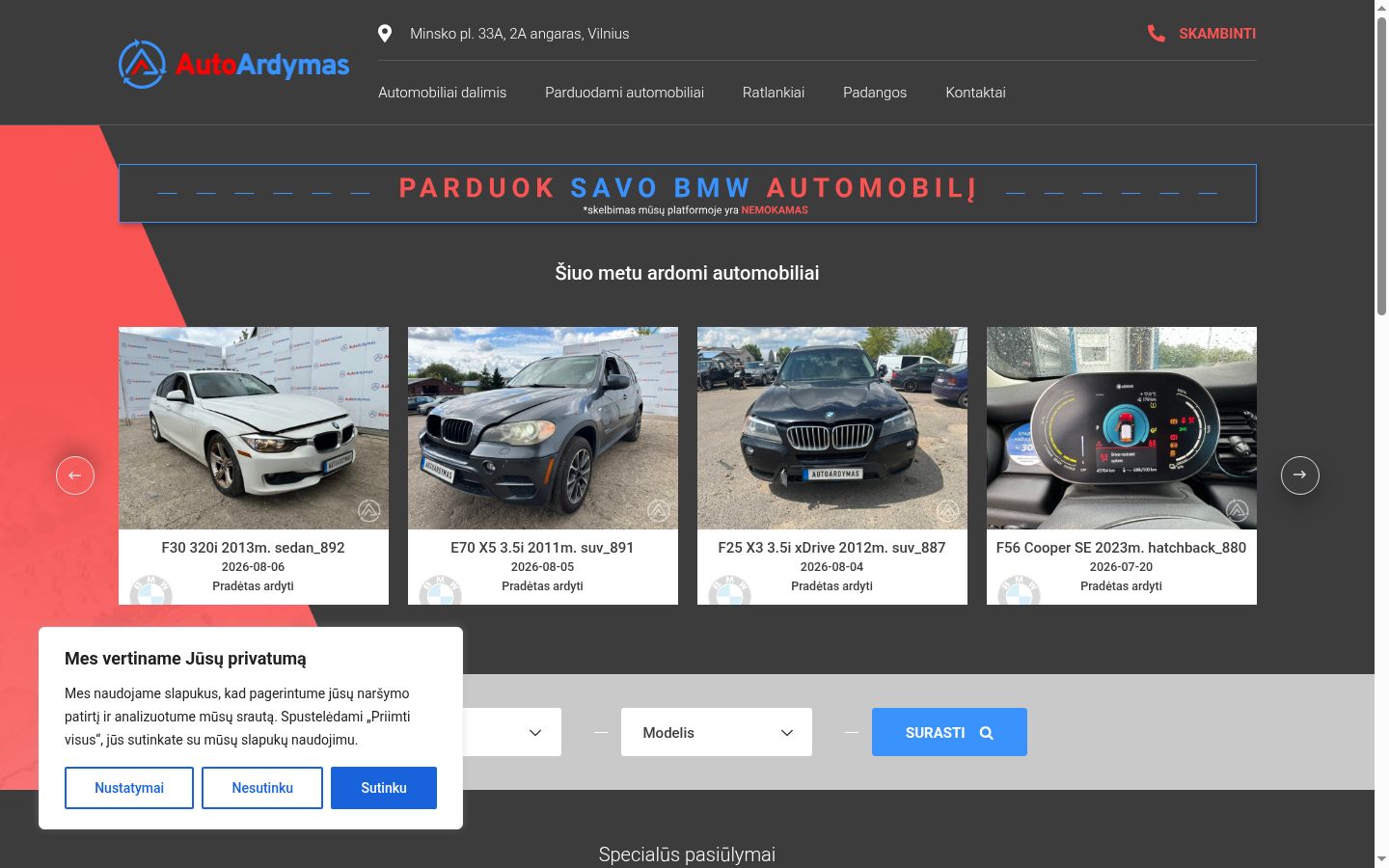Click title F30 320i 2013m. sedan_892
The width and height of the screenshot is (1389, 868).
pos(253,547)
